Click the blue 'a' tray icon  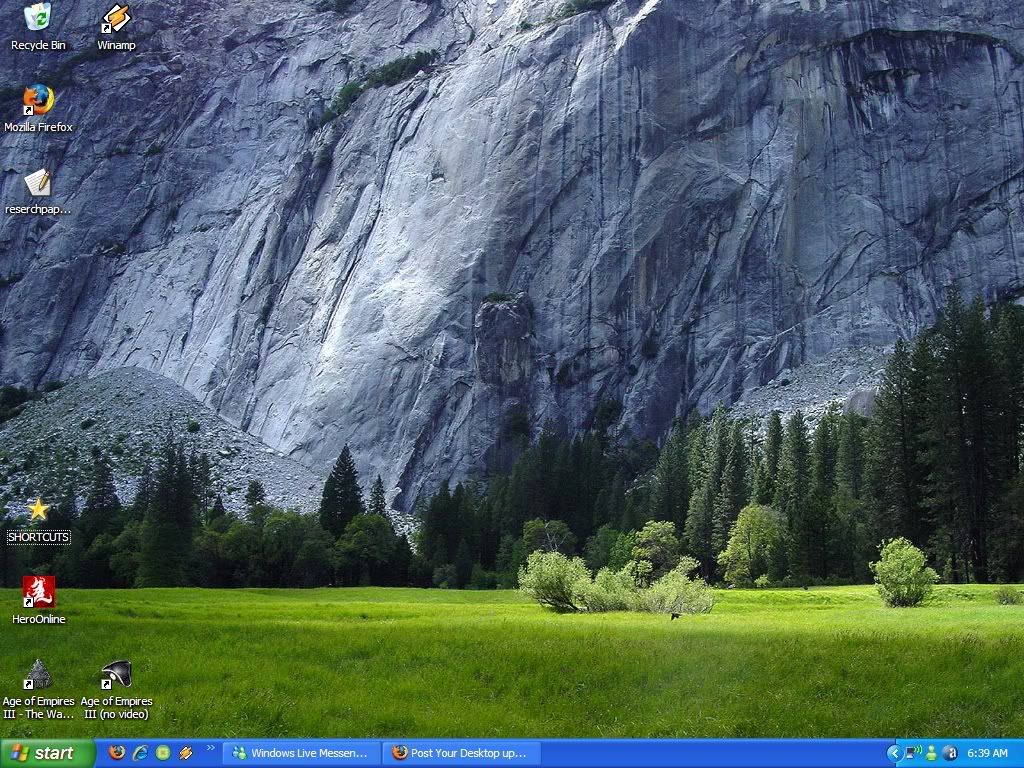950,753
